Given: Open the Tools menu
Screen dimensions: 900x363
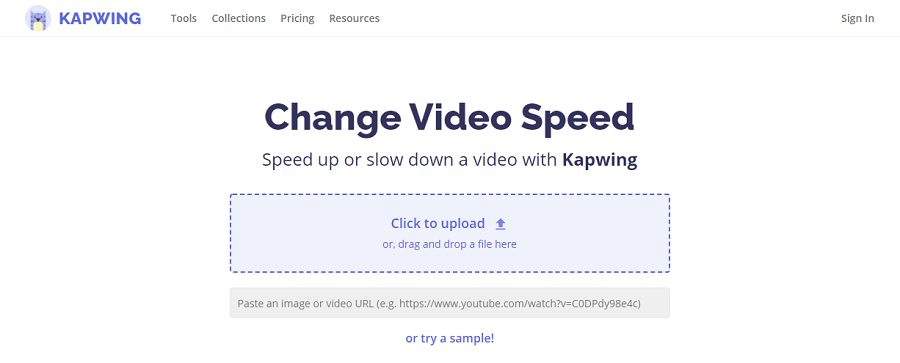Looking at the screenshot, I should click(184, 18).
